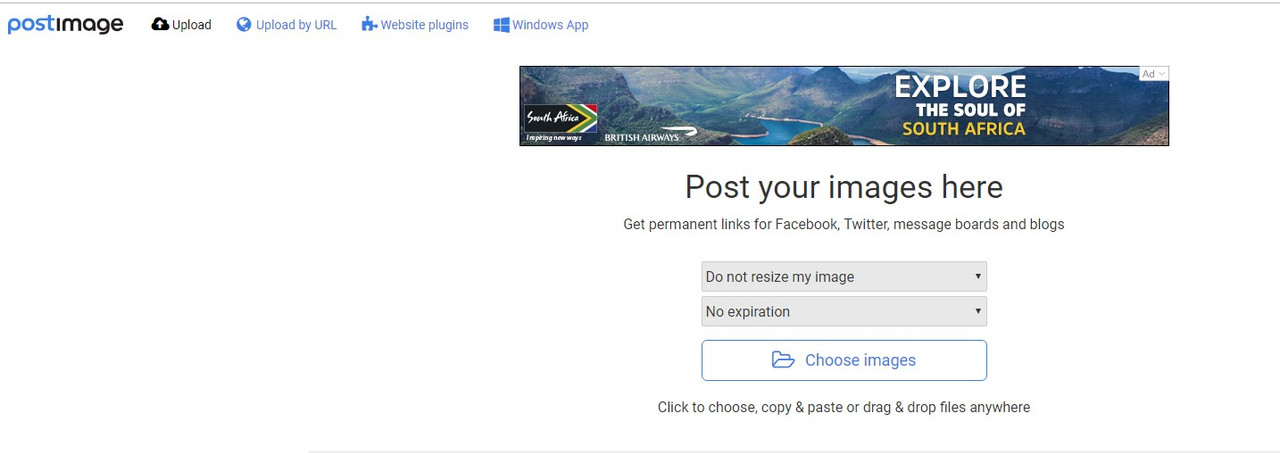Click the postimage logo
This screenshot has height=453, width=1280.
tap(65, 24)
